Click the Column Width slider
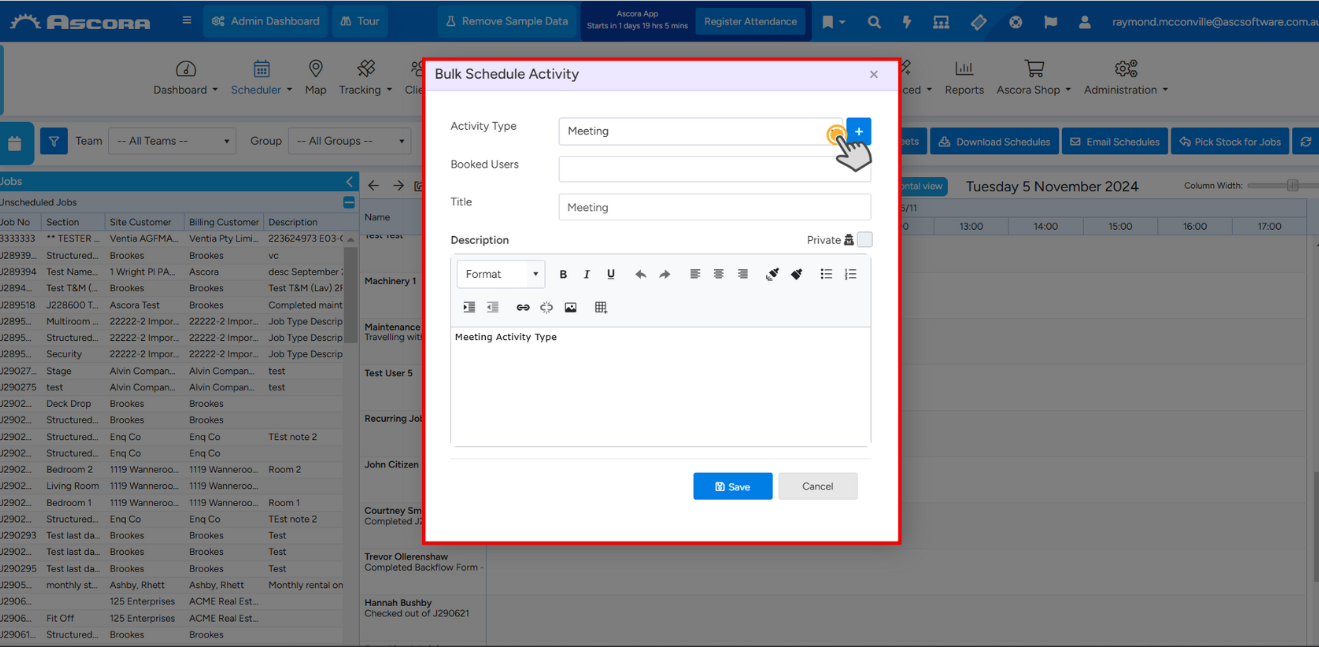 pos(1292,186)
